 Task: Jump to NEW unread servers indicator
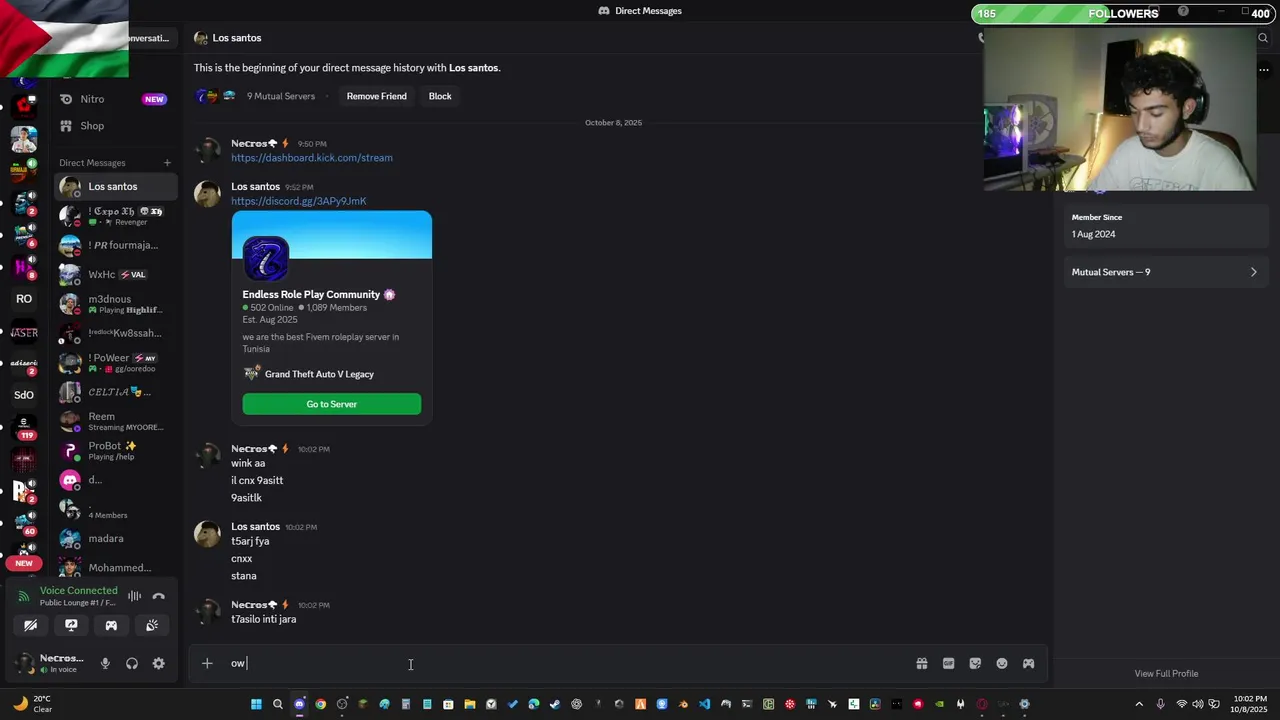click(x=24, y=564)
